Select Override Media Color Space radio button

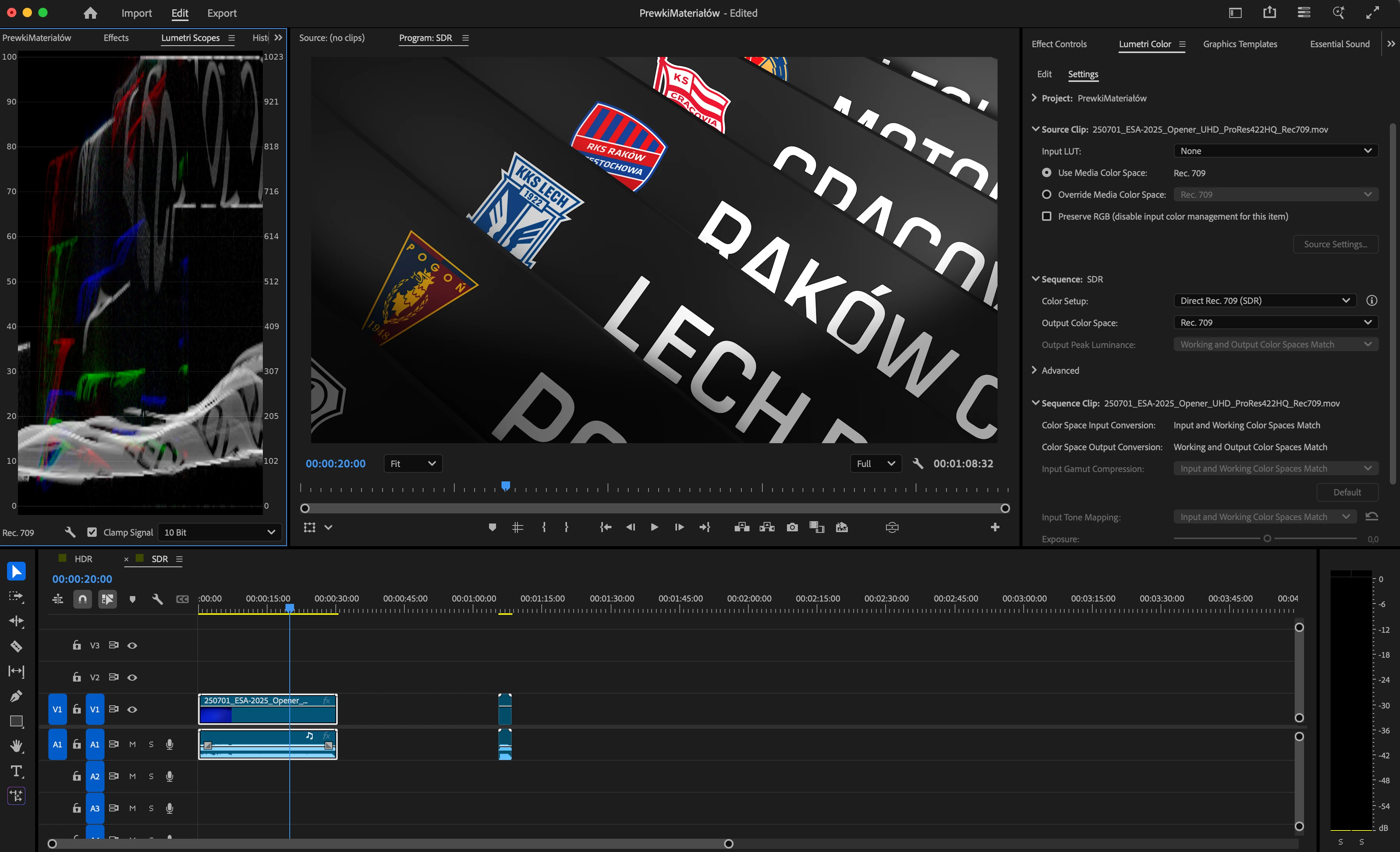coord(1047,194)
